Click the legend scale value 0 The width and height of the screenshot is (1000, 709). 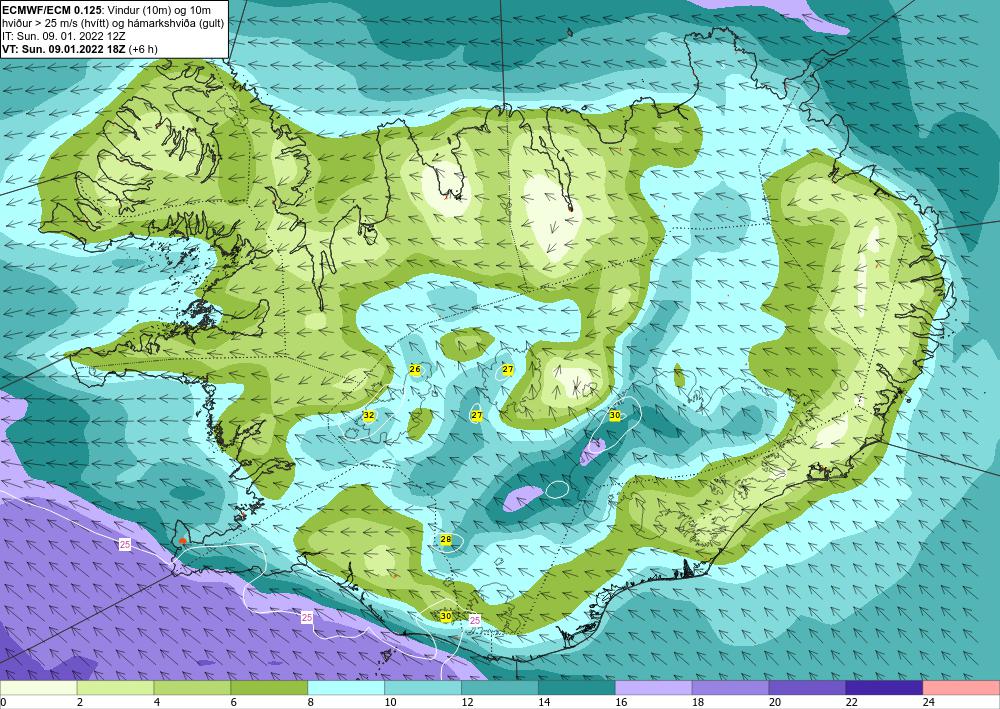click(3, 702)
